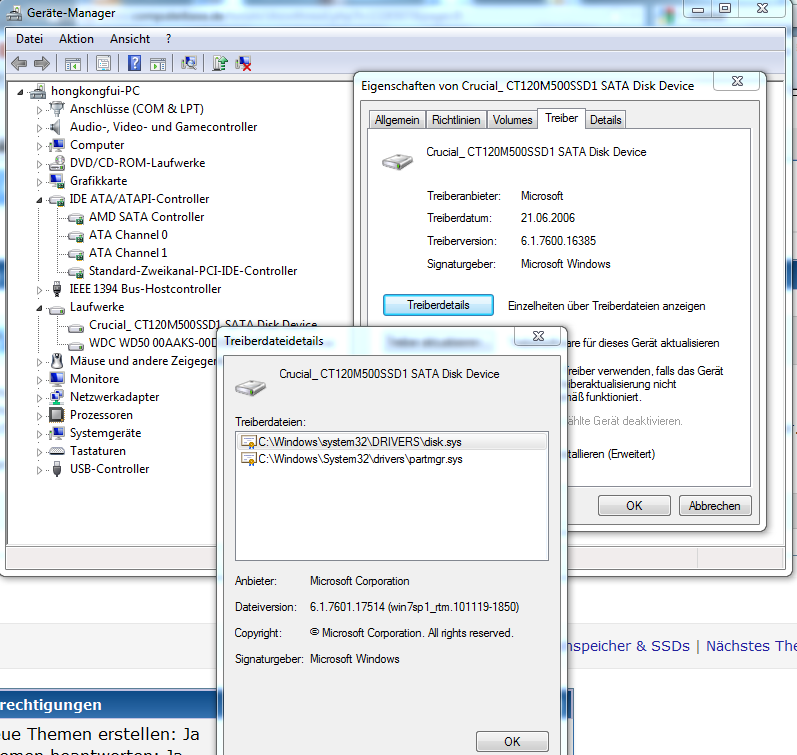Image resolution: width=797 pixels, height=755 pixels.
Task: Click the DVD/CD-ROM-Laufwerke disc icon
Action: coord(56,163)
